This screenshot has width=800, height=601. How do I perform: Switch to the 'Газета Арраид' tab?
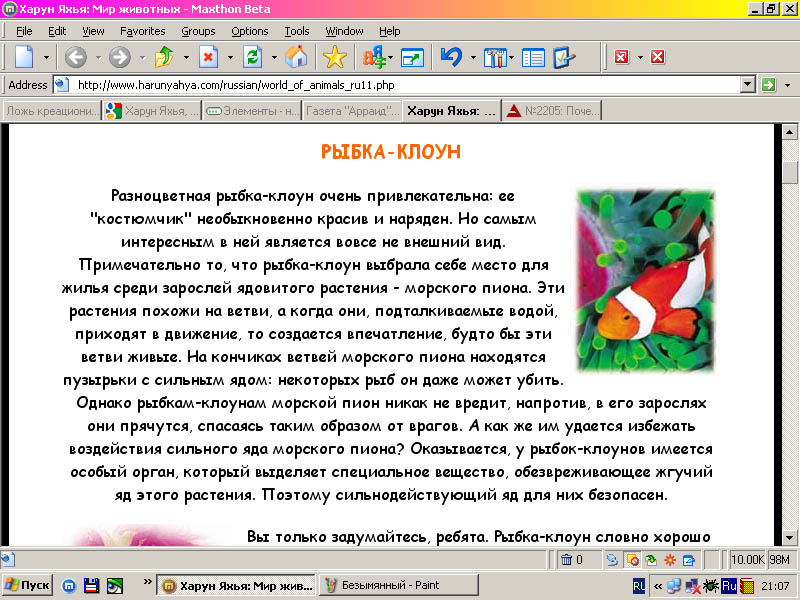click(350, 111)
